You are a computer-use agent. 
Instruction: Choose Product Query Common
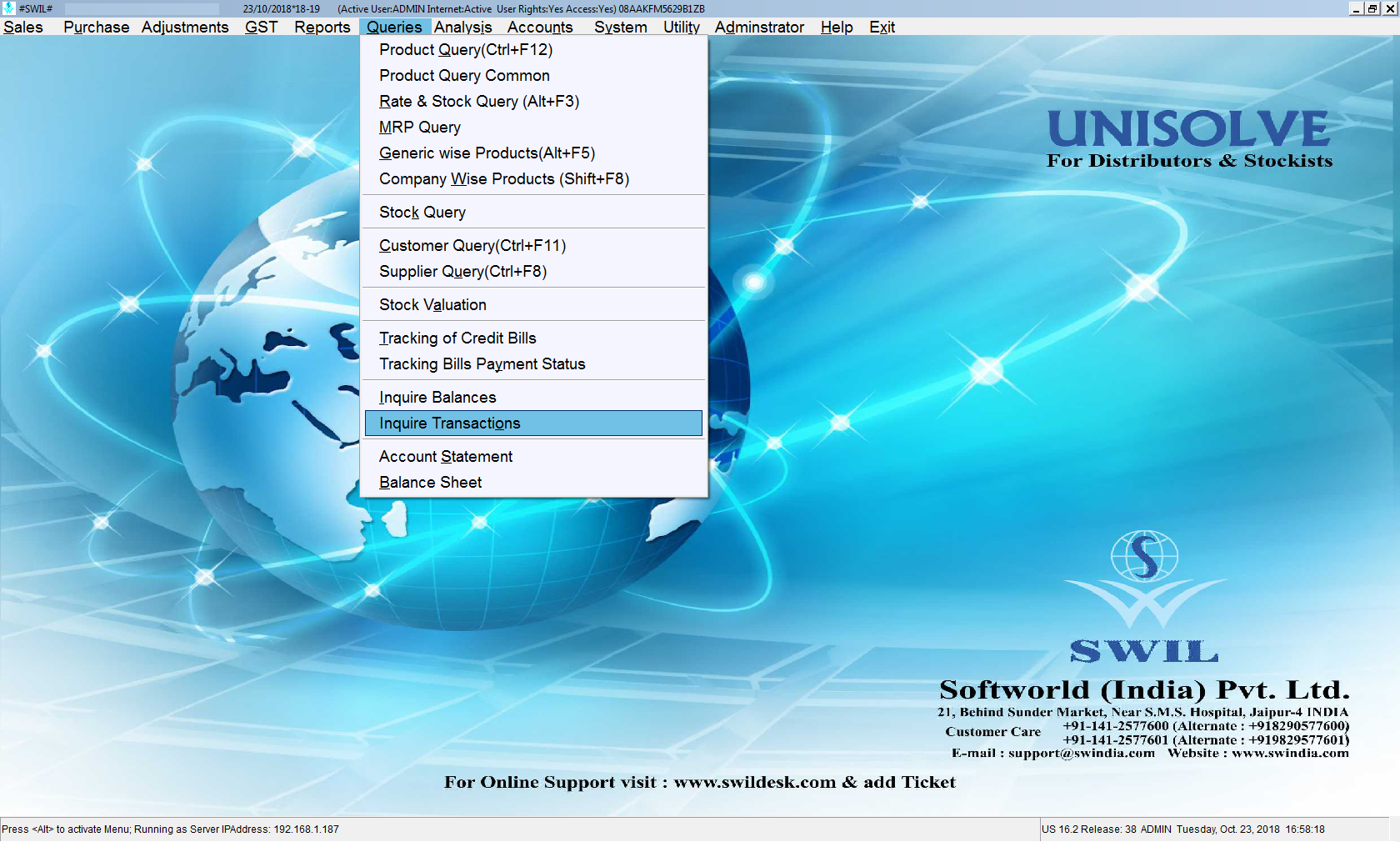tap(533, 76)
